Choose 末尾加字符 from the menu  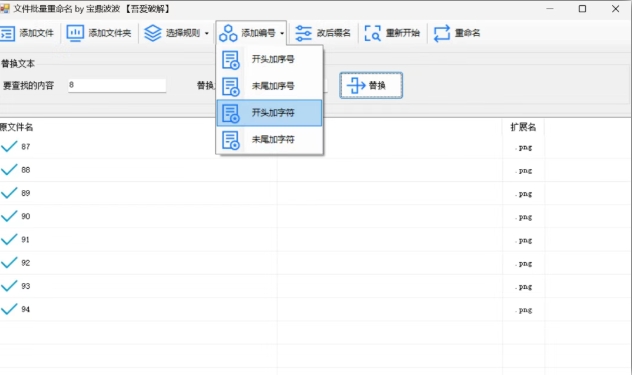click(269, 140)
